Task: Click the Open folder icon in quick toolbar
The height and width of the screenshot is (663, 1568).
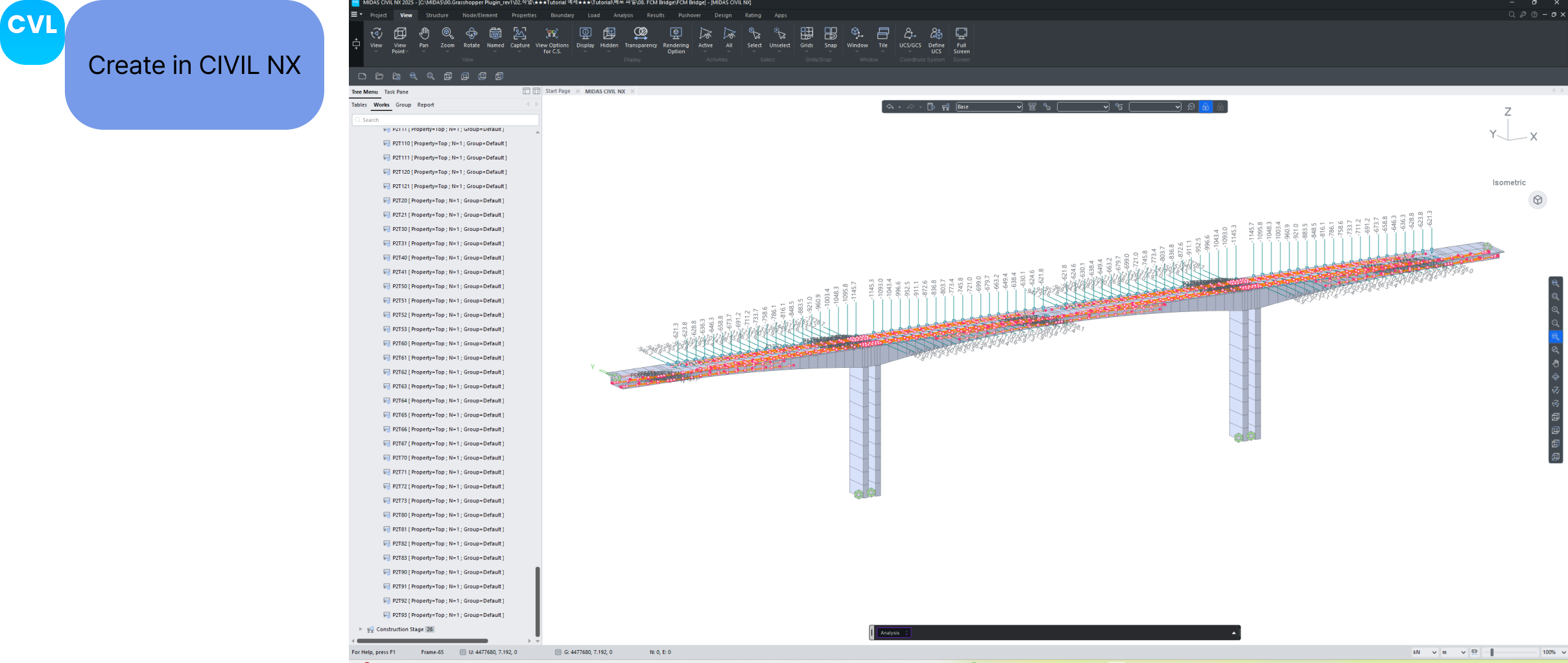Action: tap(379, 76)
